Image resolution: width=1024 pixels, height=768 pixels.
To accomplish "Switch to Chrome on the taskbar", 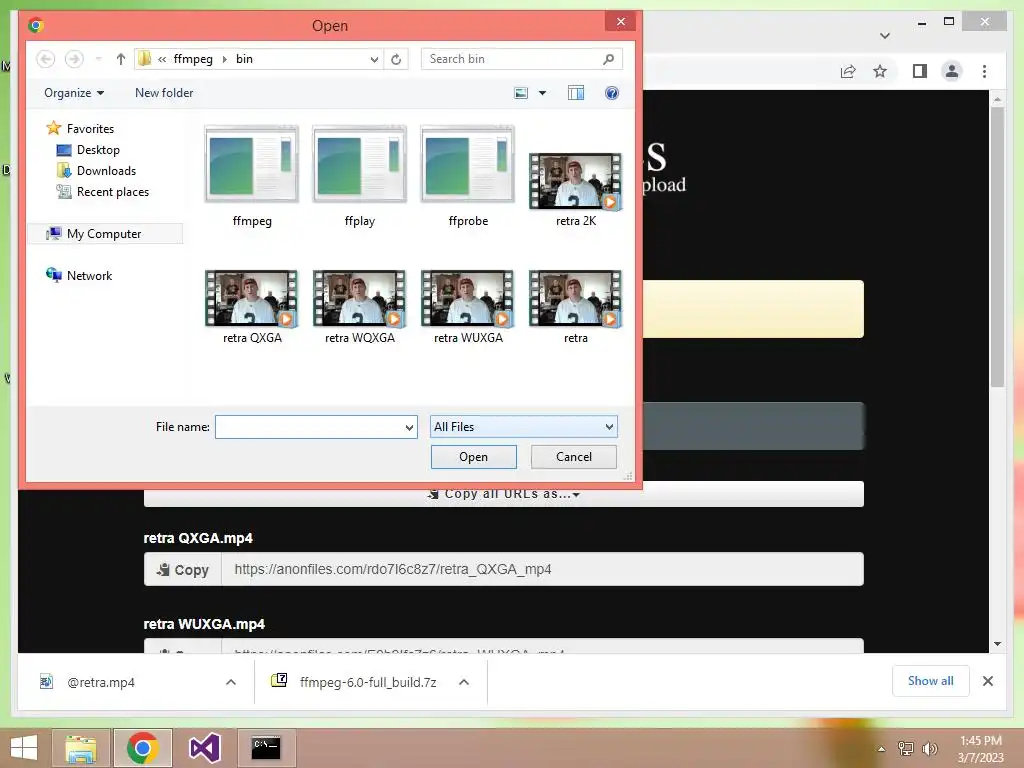I will point(143,748).
